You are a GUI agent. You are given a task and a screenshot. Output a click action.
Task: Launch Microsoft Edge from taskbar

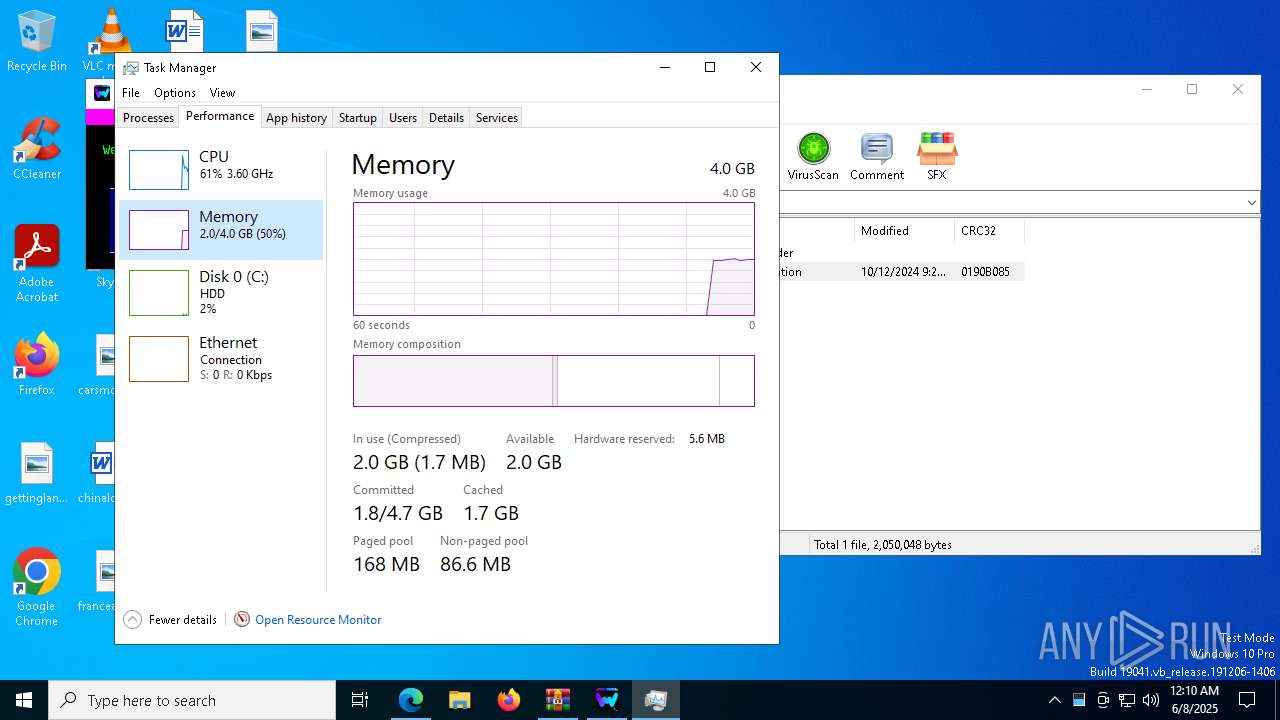(411, 700)
